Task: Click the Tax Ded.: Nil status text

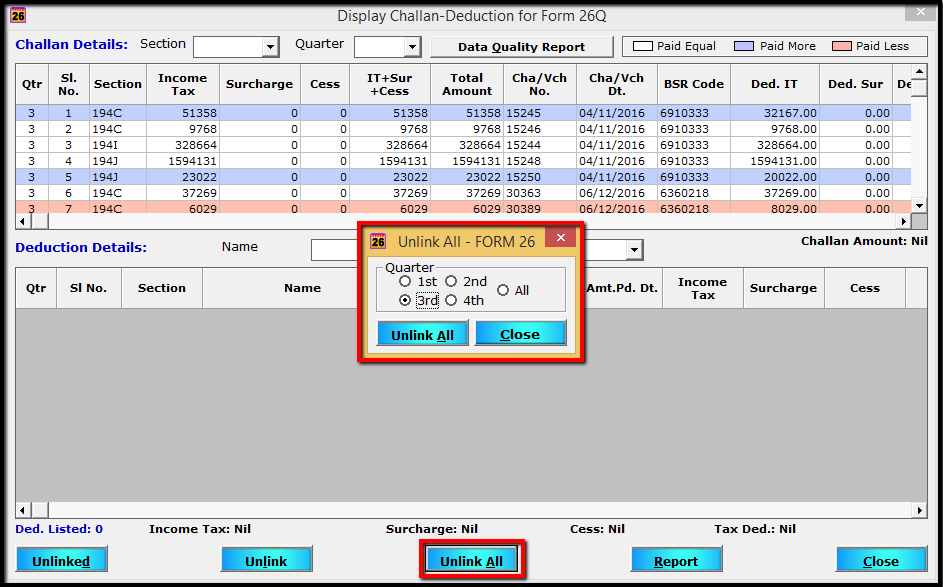Action: click(x=755, y=529)
